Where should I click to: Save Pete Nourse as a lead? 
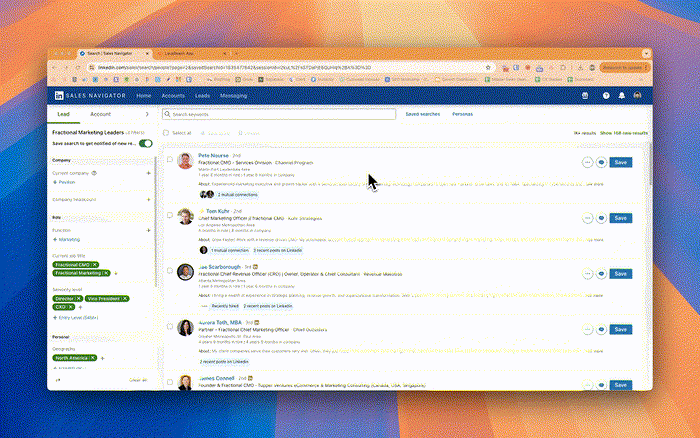click(x=621, y=163)
